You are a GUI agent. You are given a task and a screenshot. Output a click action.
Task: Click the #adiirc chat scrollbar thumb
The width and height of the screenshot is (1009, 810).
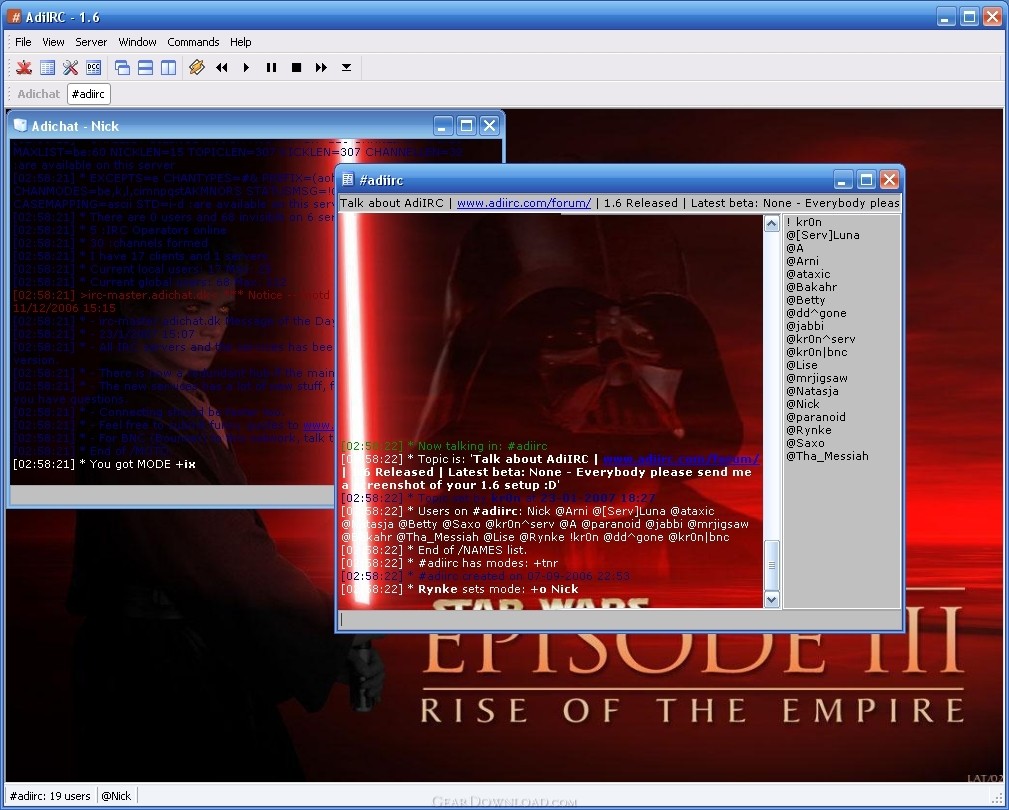772,566
